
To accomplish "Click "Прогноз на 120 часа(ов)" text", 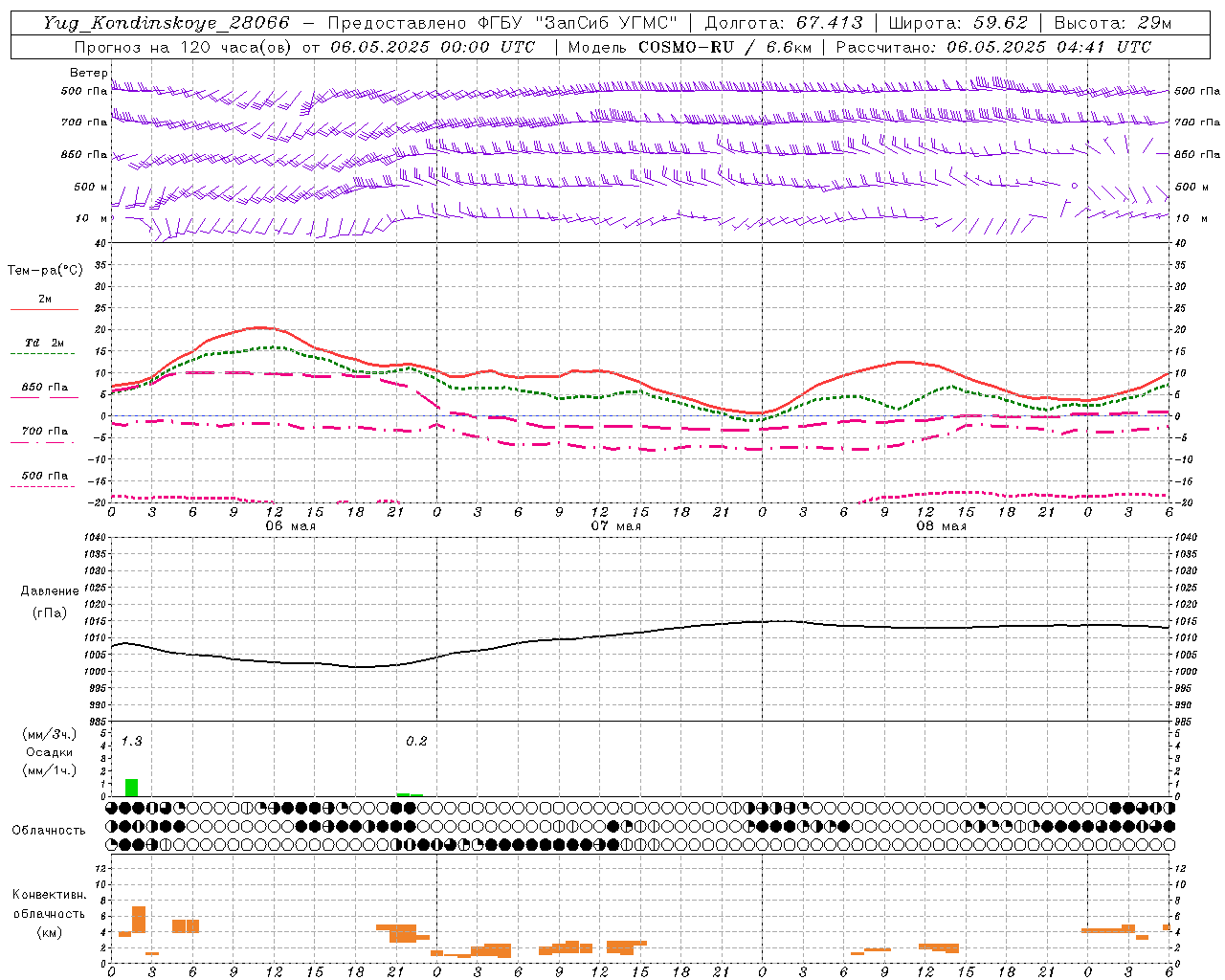I will tap(184, 47).
